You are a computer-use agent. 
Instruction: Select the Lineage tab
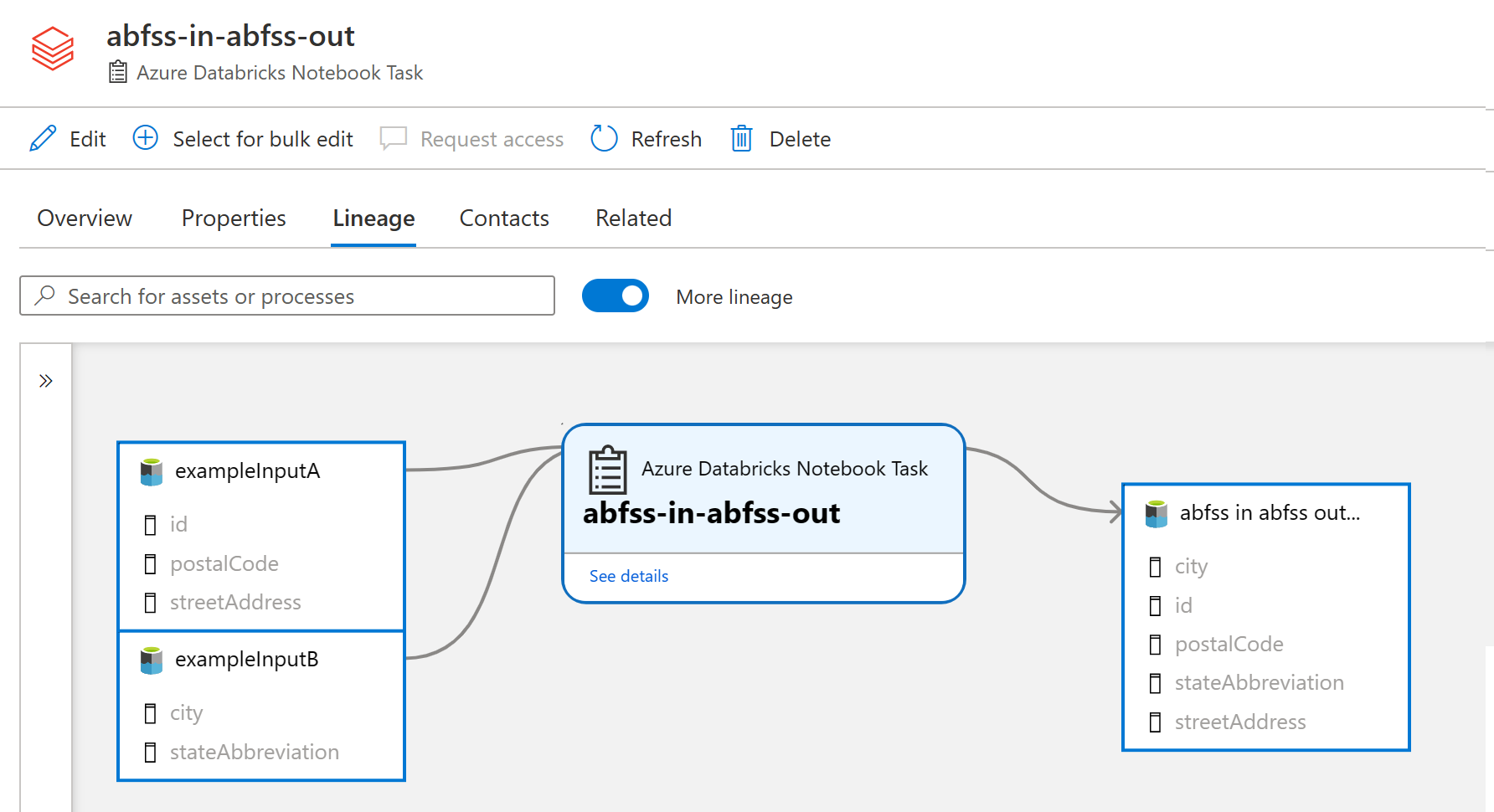tap(373, 218)
